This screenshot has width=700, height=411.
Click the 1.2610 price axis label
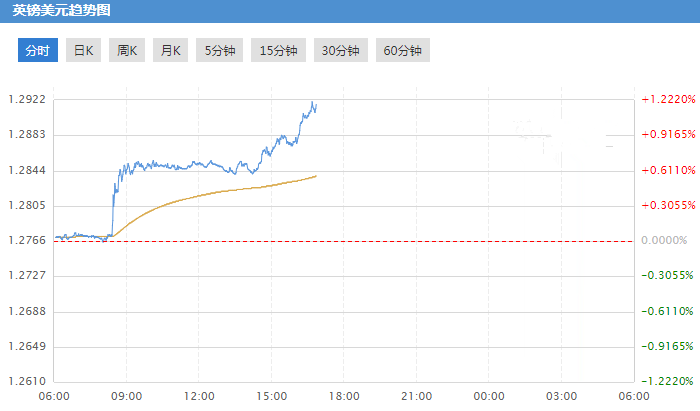pos(27,382)
